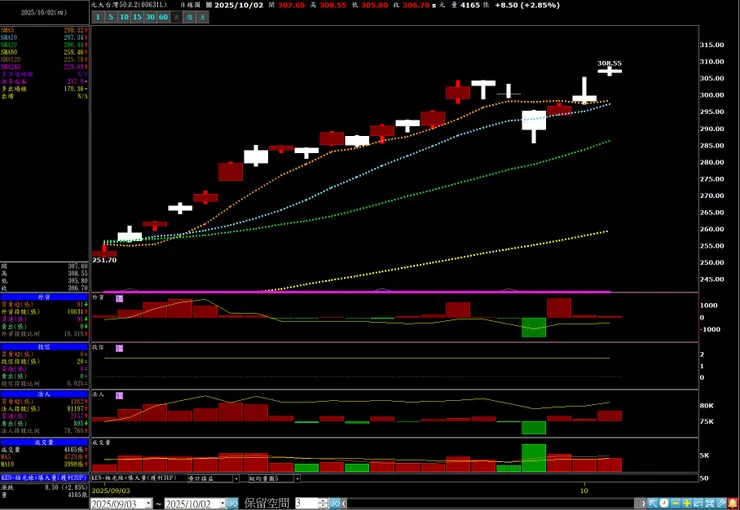This screenshot has height=510, width=740.
Task: Click the SMA10 legend row
Action: [44, 38]
